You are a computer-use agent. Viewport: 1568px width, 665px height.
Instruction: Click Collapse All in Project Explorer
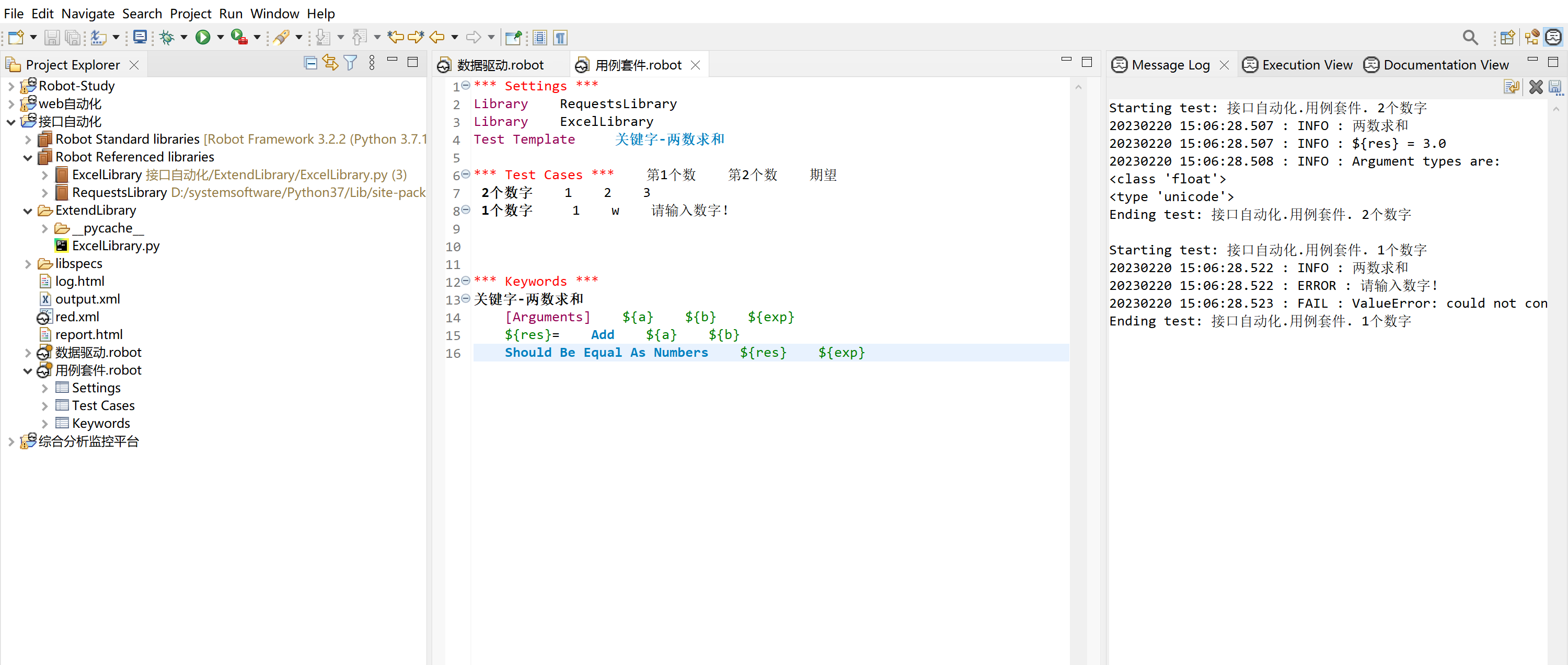(x=310, y=63)
